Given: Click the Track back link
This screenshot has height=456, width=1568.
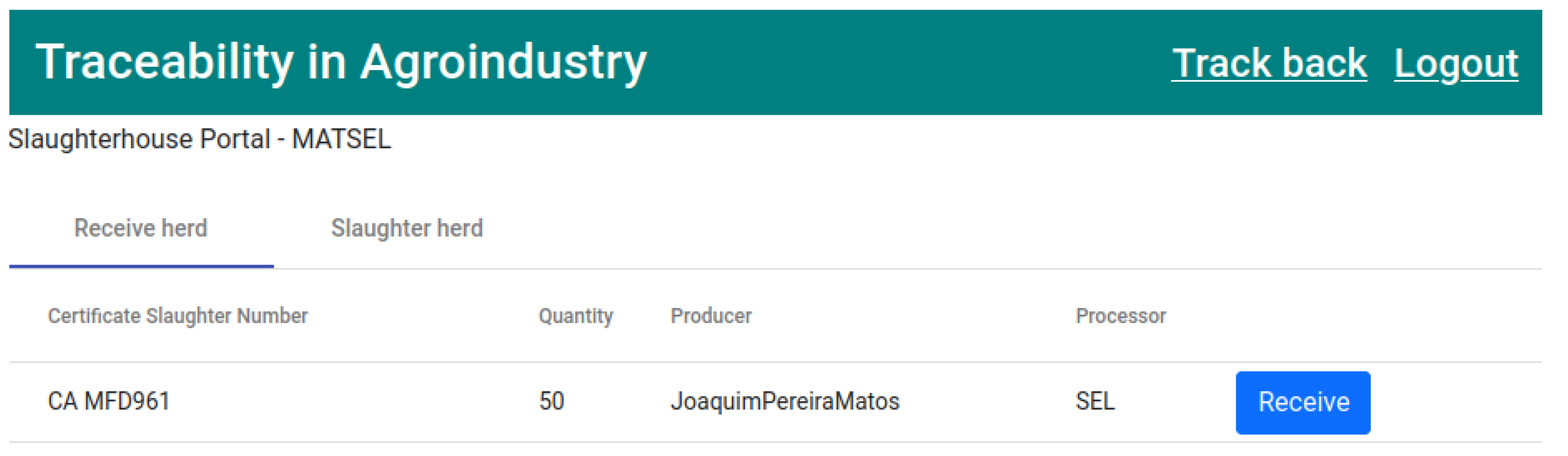Looking at the screenshot, I should (1268, 63).
